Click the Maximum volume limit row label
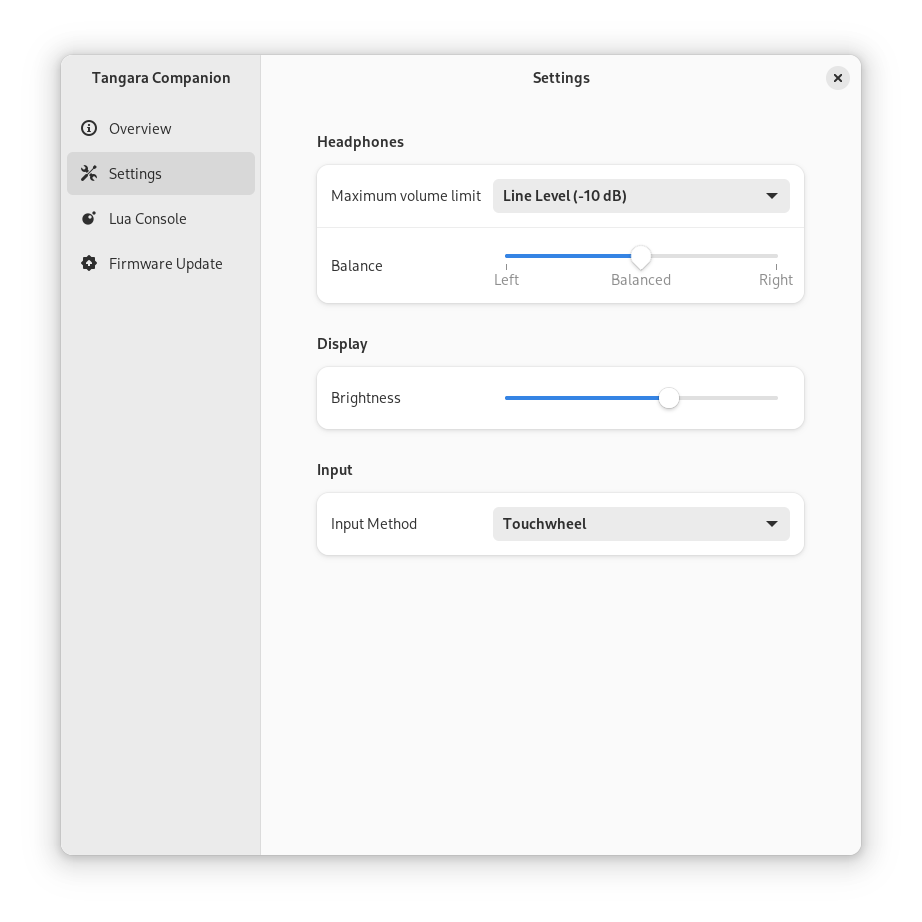The height and width of the screenshot is (922, 922). pos(406,196)
